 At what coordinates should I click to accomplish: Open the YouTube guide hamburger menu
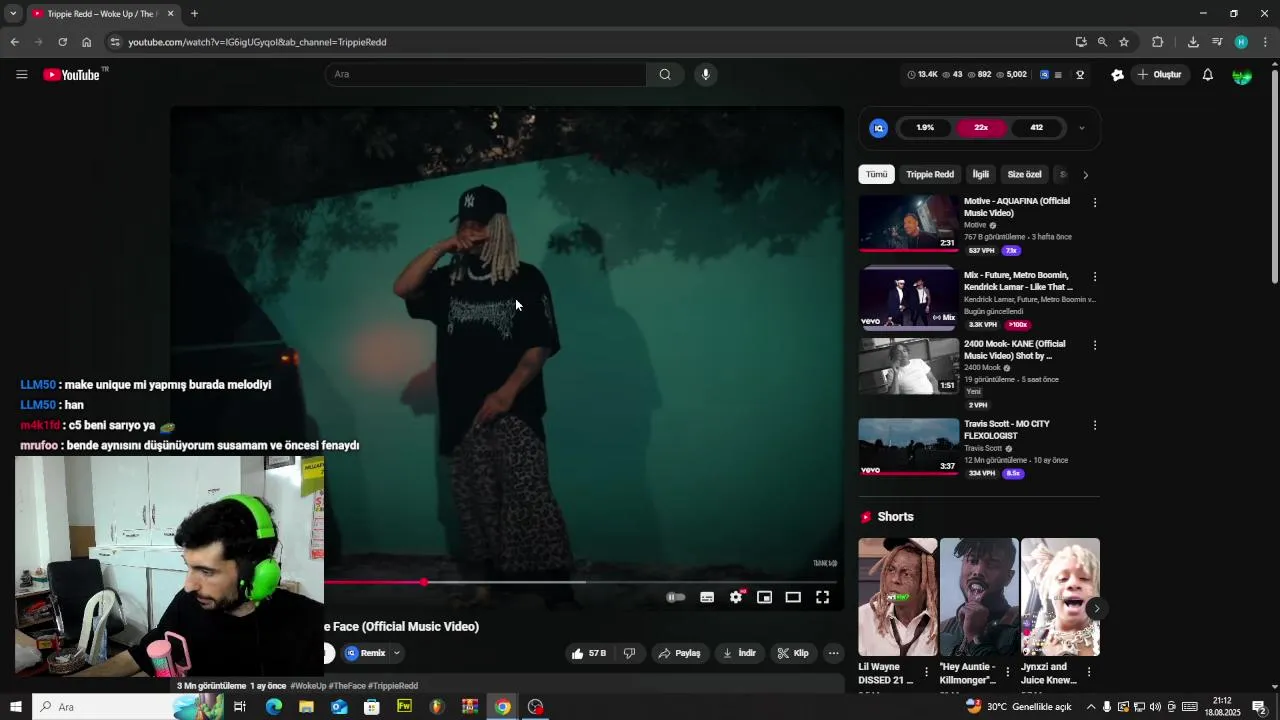coord(21,74)
